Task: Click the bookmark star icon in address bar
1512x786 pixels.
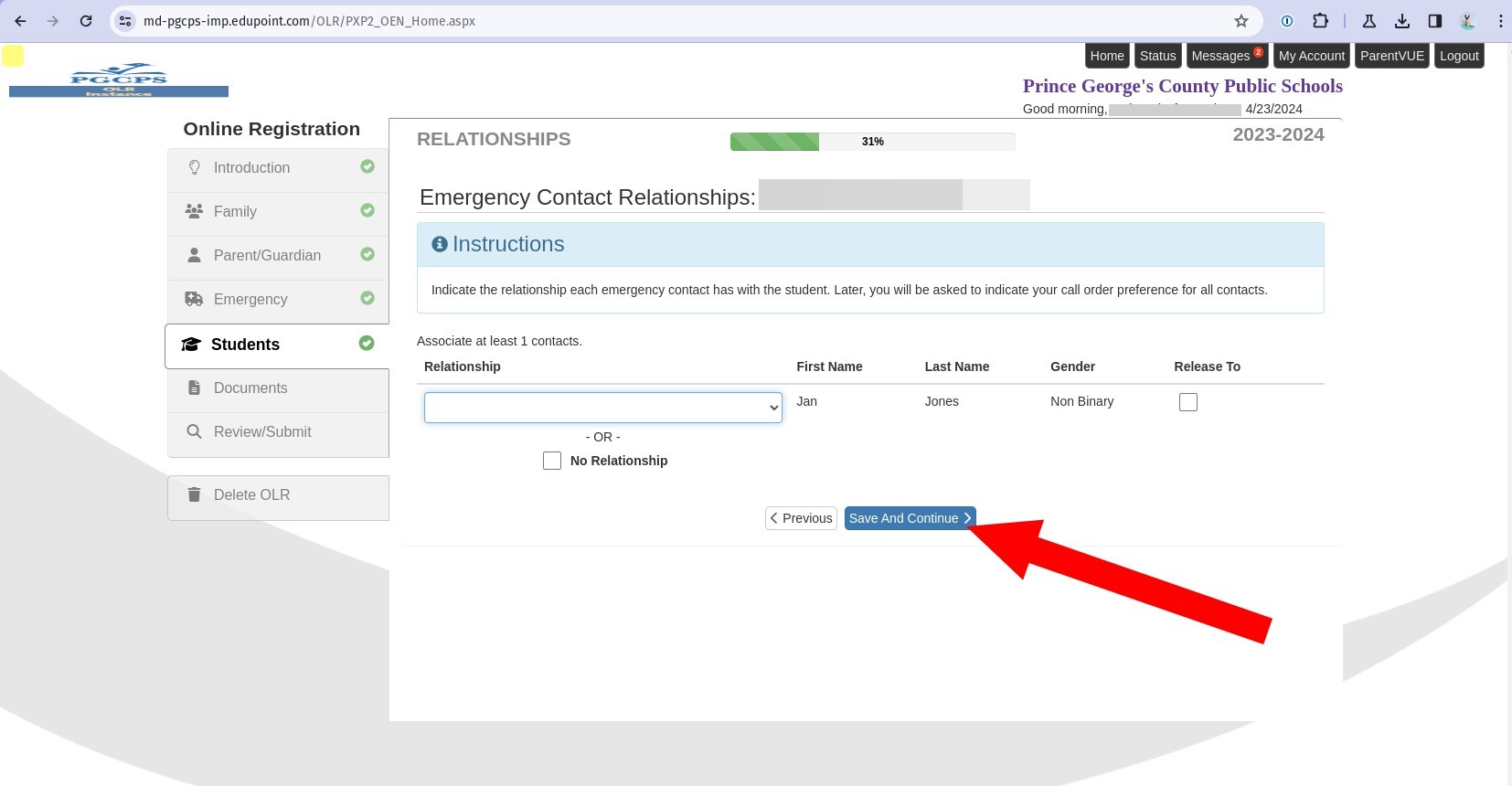Action: 1240,21
